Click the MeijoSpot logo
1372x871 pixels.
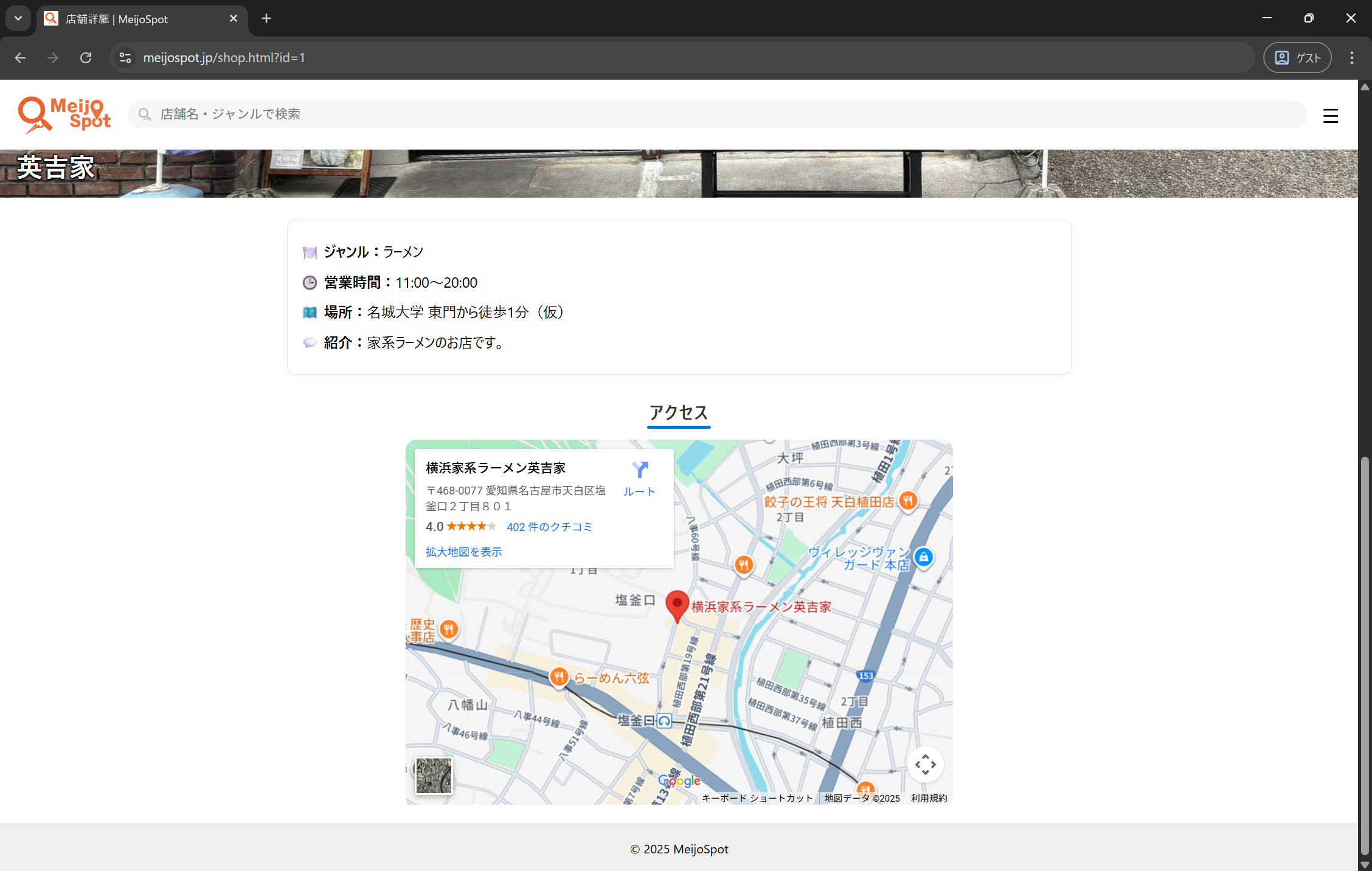pos(64,114)
